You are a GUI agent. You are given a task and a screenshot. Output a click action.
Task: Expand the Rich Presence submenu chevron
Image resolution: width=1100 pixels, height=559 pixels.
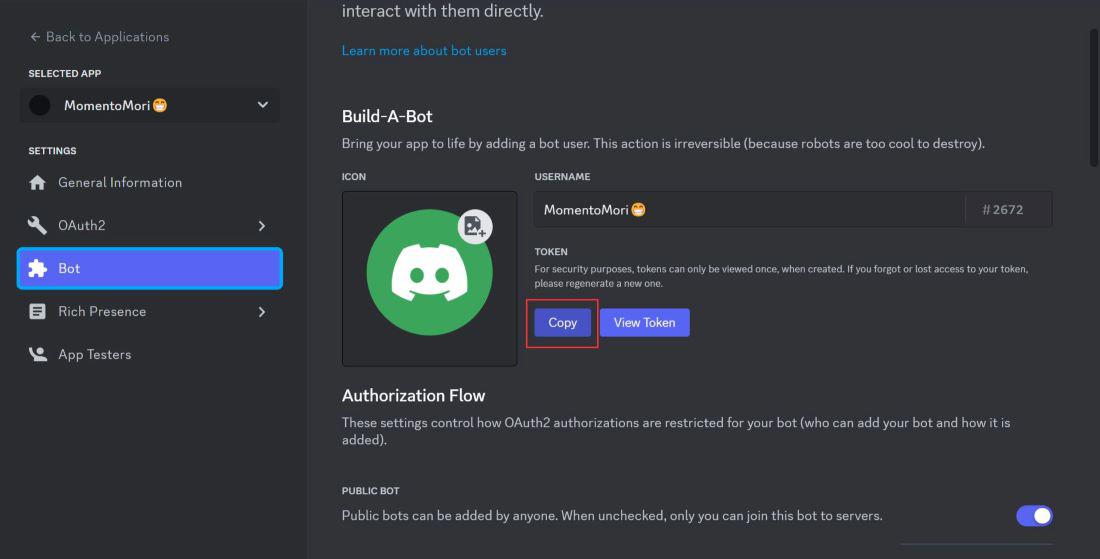(x=262, y=312)
